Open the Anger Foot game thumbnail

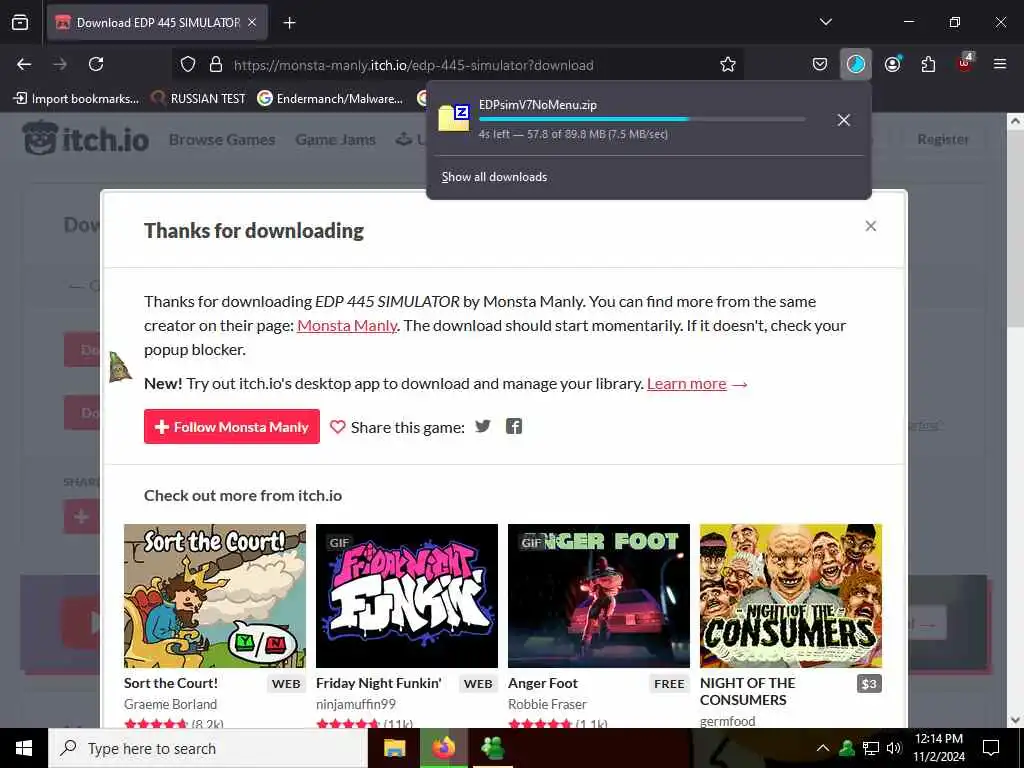(x=599, y=596)
